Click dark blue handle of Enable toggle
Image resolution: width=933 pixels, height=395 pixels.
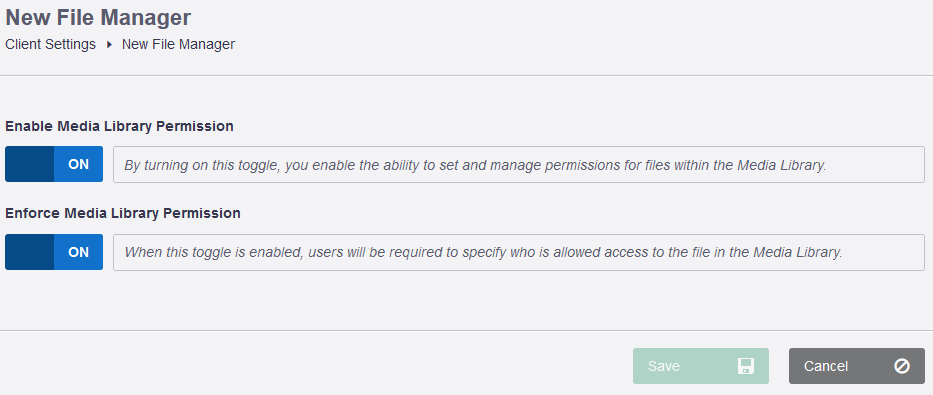click(30, 164)
